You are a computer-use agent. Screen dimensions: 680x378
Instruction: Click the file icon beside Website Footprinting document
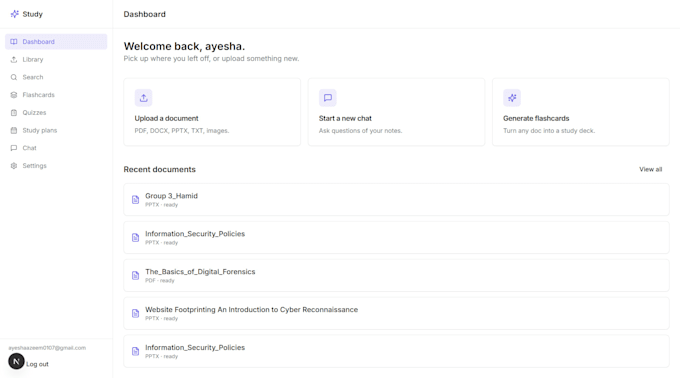135,313
